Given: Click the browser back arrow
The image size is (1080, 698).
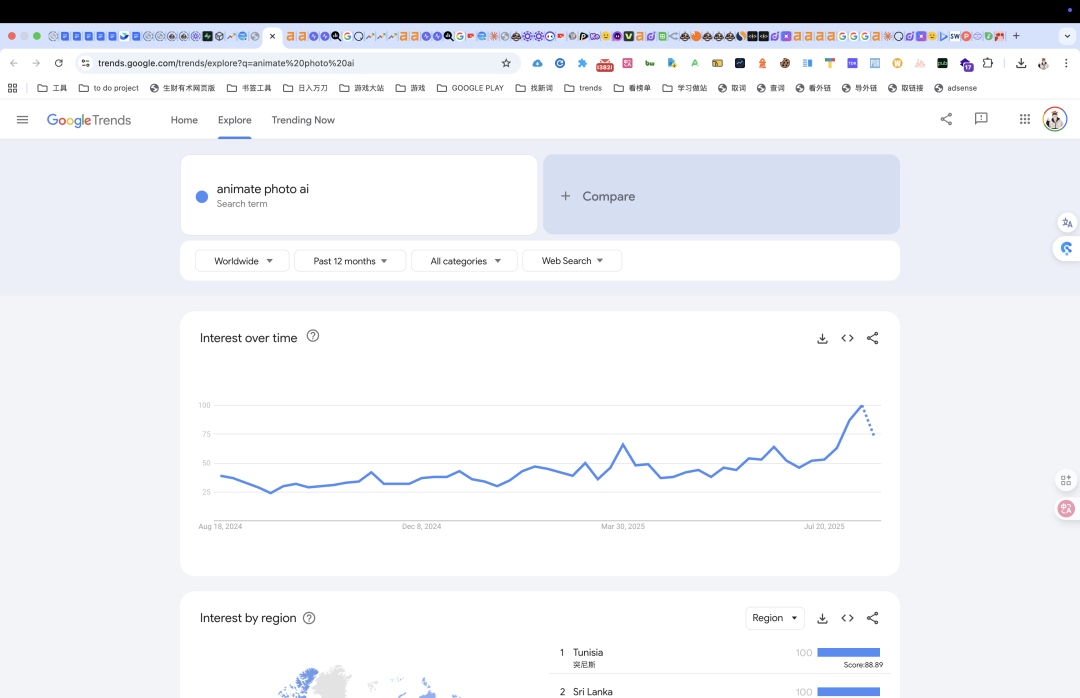Looking at the screenshot, I should (x=14, y=63).
